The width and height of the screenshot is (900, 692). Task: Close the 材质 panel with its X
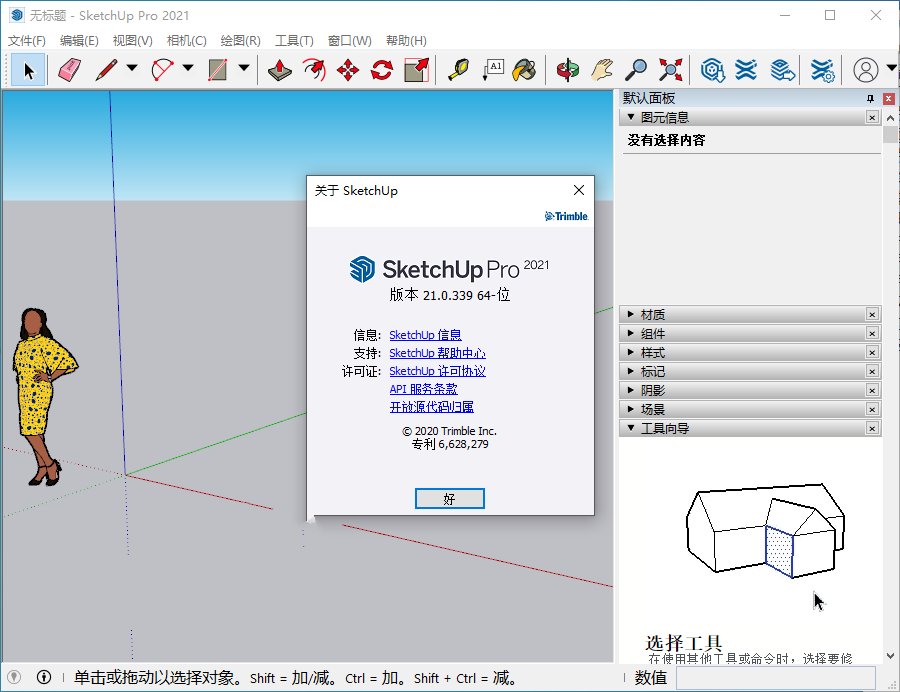click(x=872, y=314)
